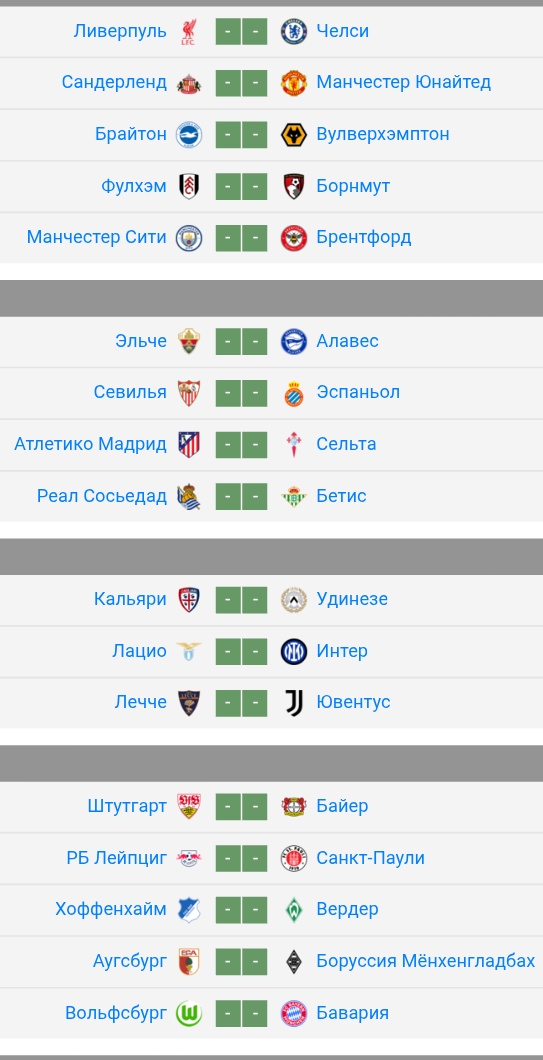Click the Juventus logo icon
Viewport: 543px width, 1060px height.
click(293, 703)
